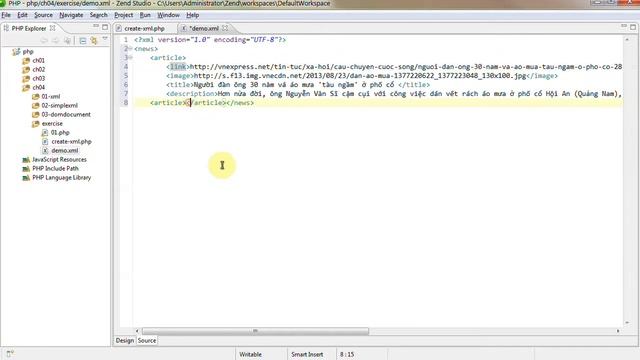Click the JavaScript Resources library icon
Screen dimensions: 640x360
pyautogui.click(x=26, y=160)
